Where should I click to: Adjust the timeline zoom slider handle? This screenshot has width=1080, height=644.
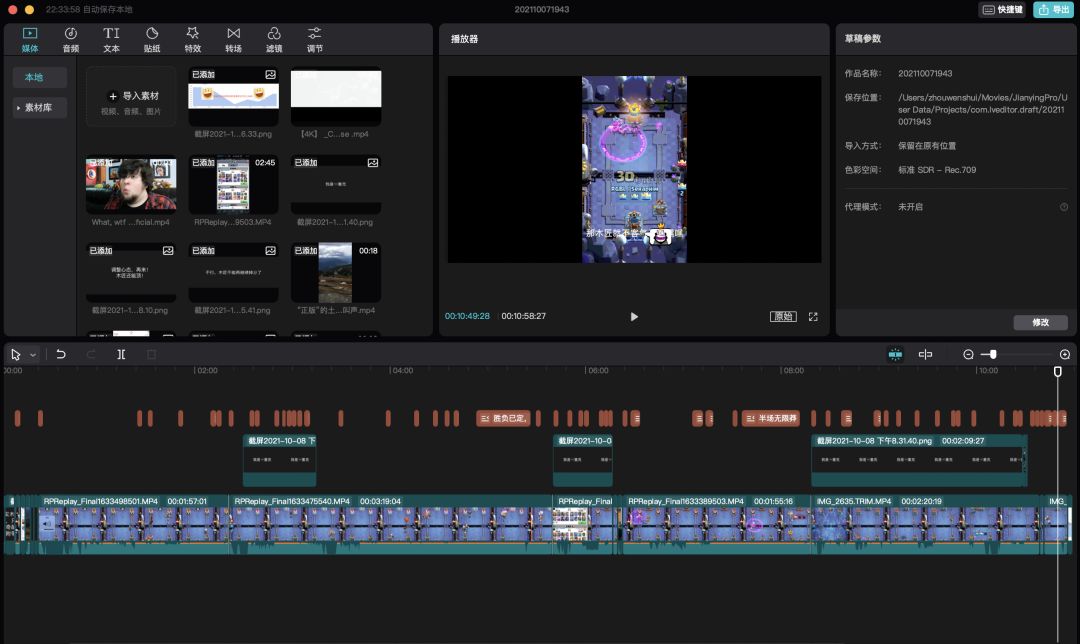coord(993,354)
